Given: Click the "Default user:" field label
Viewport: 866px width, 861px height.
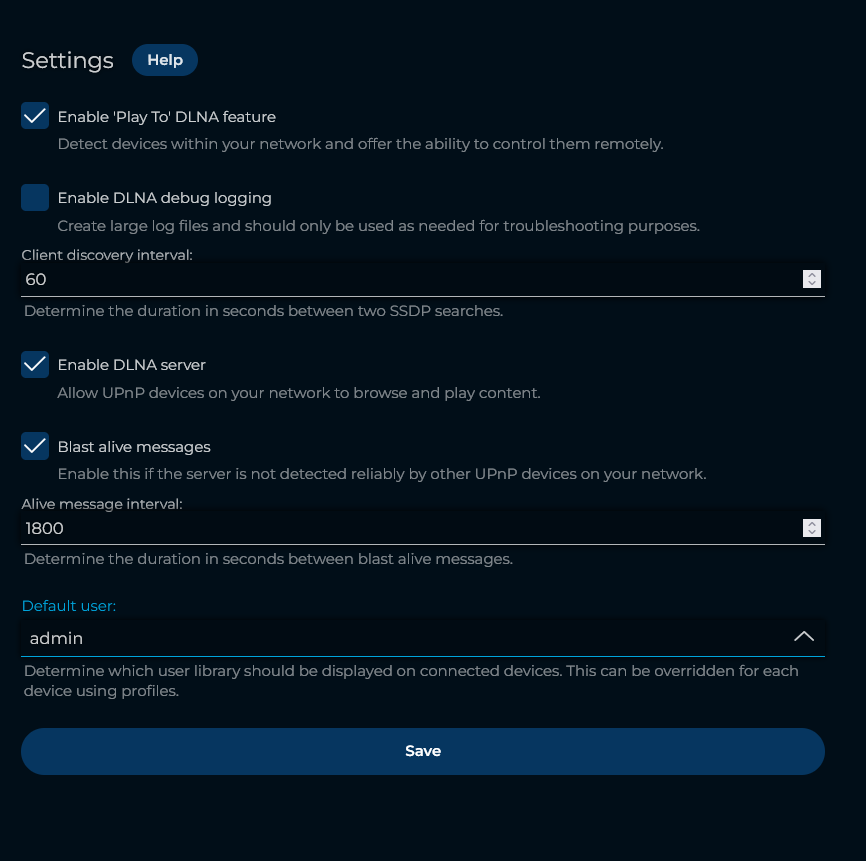Looking at the screenshot, I should point(69,606).
